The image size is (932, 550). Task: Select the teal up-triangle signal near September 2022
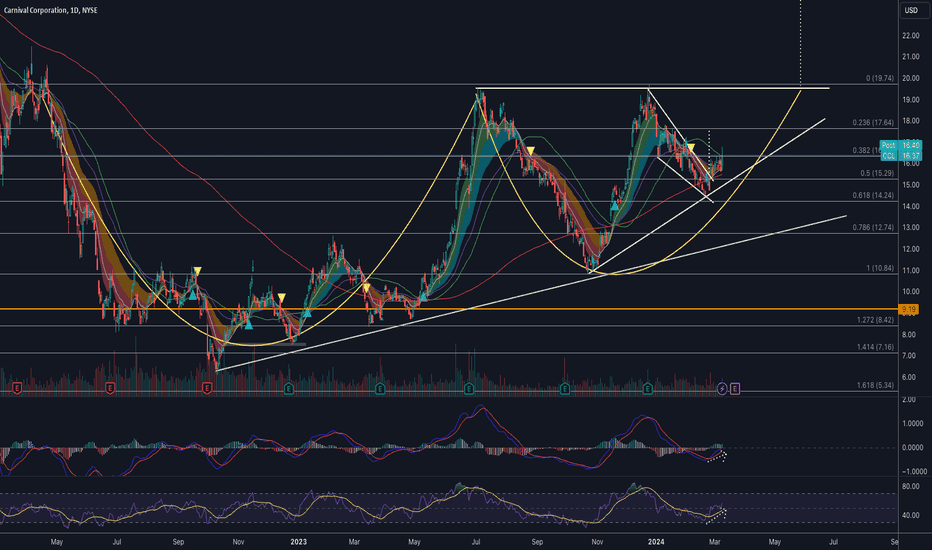click(x=193, y=295)
